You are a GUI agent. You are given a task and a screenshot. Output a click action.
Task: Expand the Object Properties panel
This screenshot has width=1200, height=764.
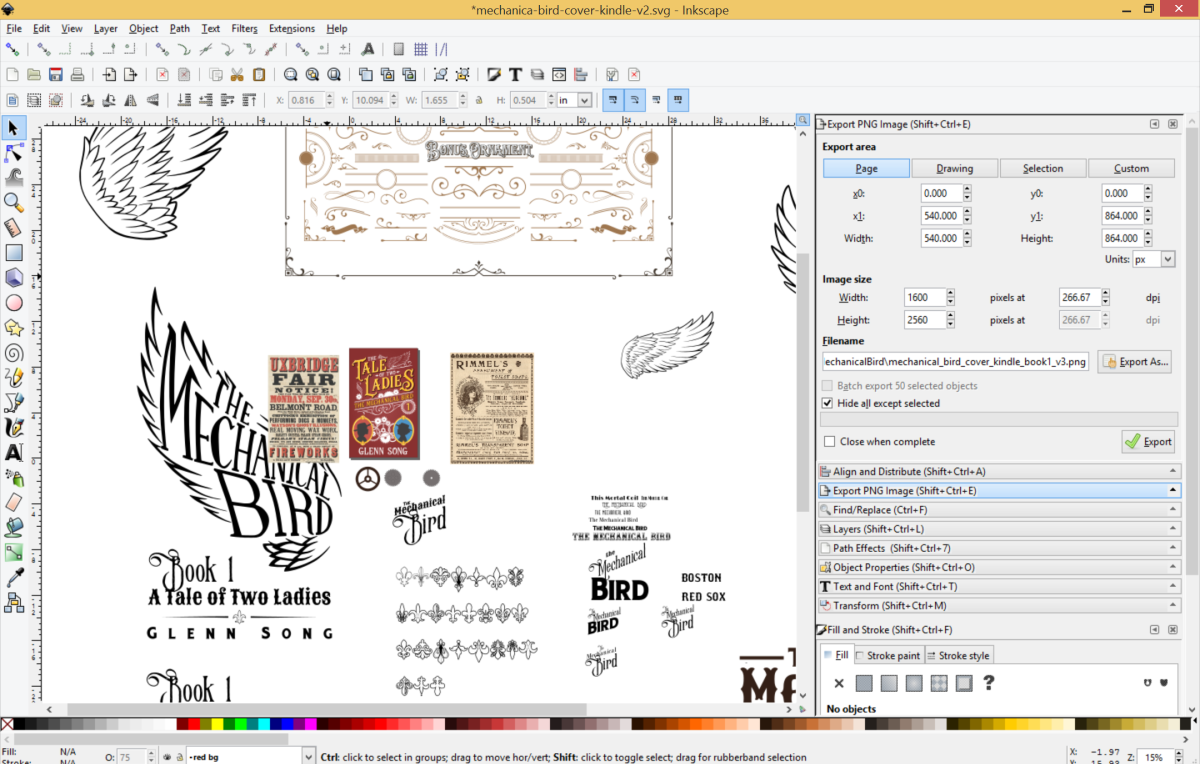click(x=999, y=567)
